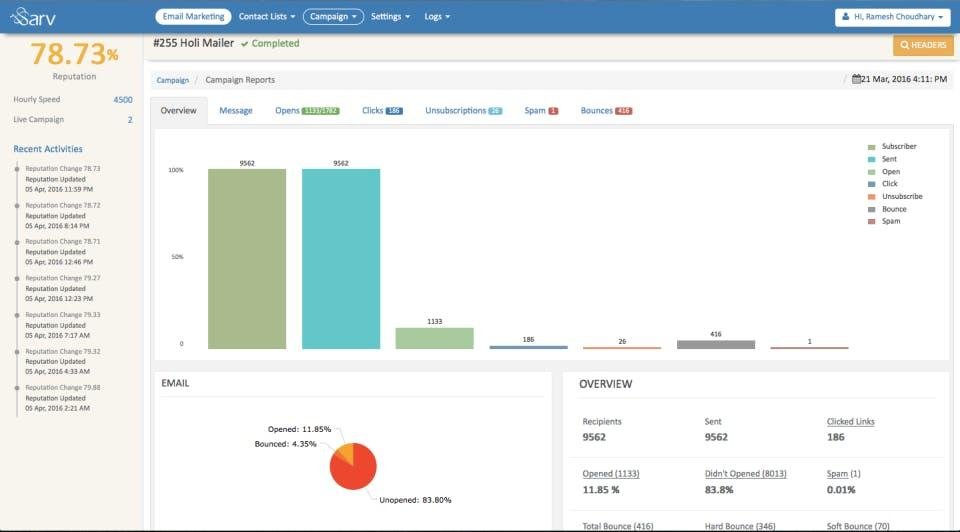
Task: Click the green Completed checkmark icon
Action: 245,44
